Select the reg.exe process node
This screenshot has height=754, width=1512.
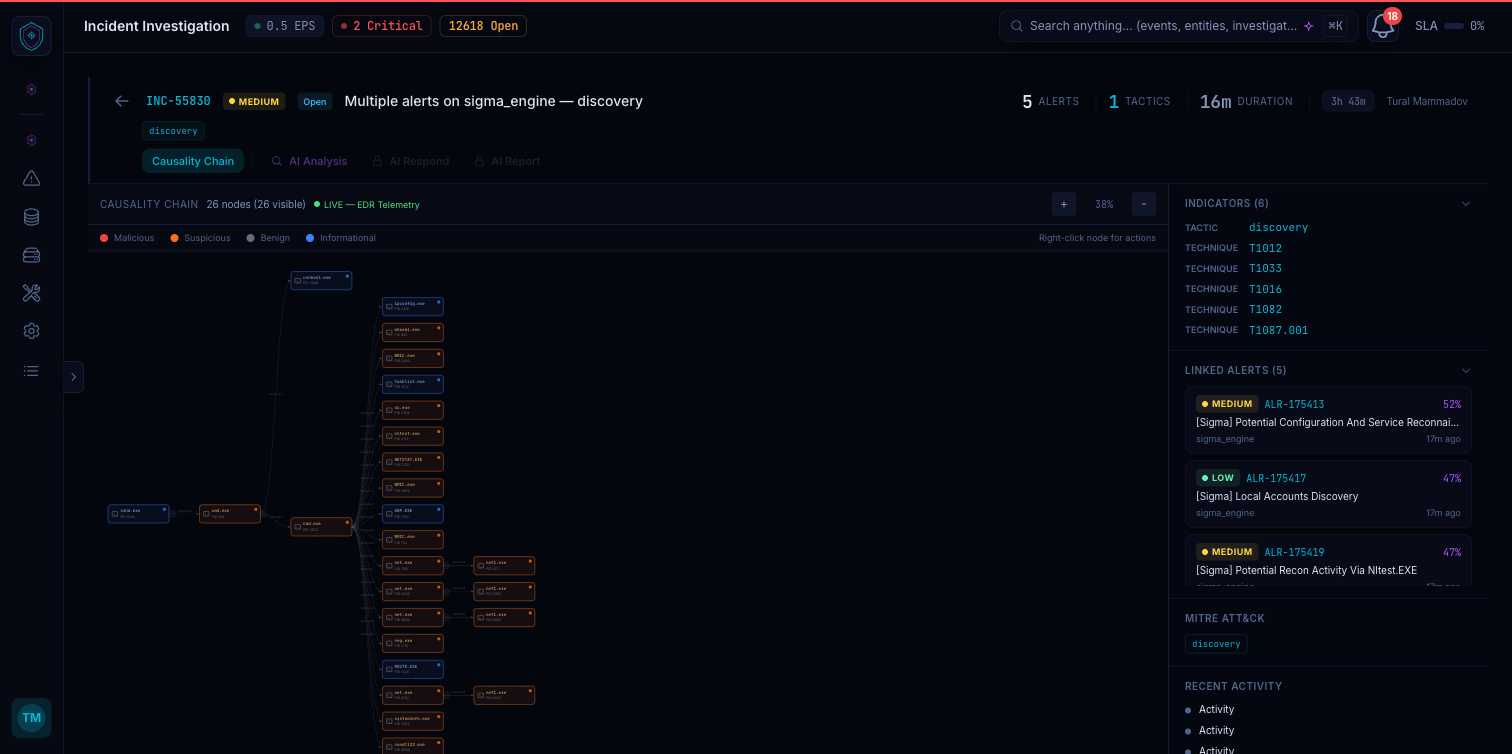[x=413, y=643]
